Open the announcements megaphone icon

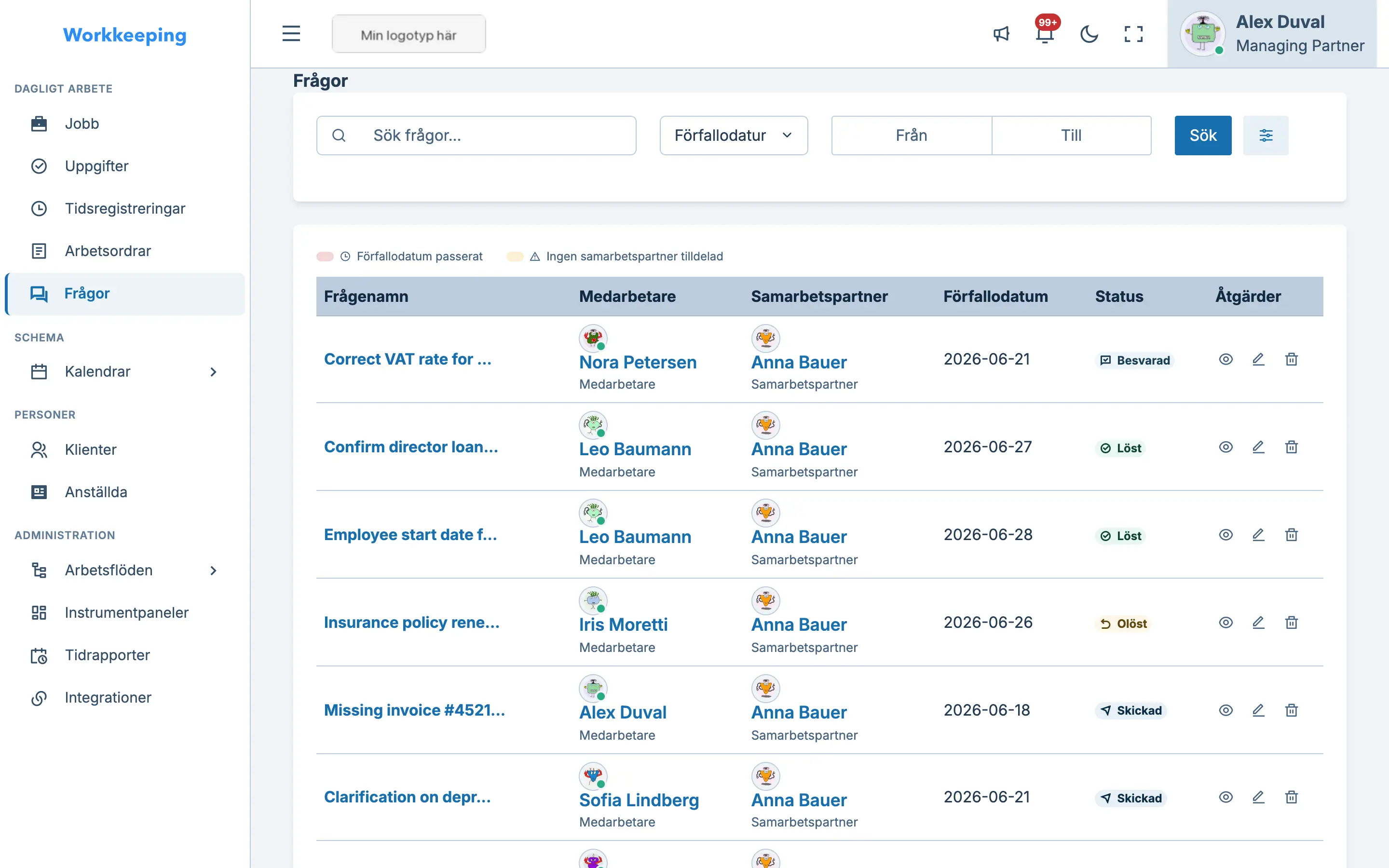1001,34
